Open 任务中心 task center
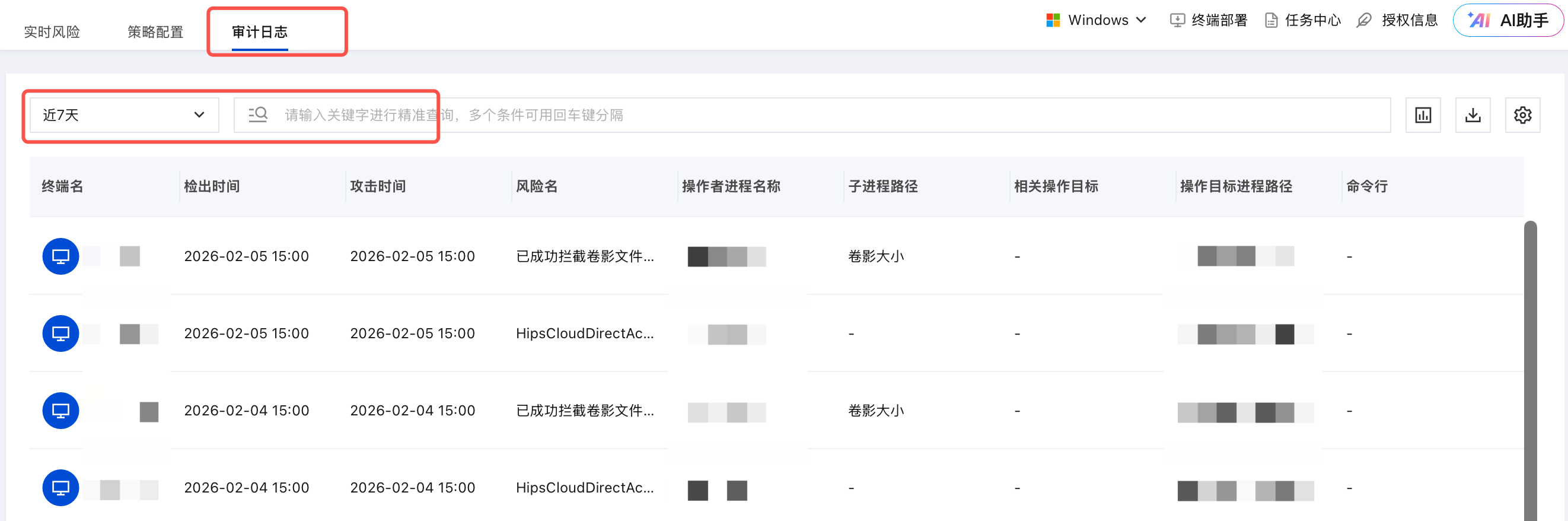This screenshot has height=521, width=1568. pos(1302,21)
